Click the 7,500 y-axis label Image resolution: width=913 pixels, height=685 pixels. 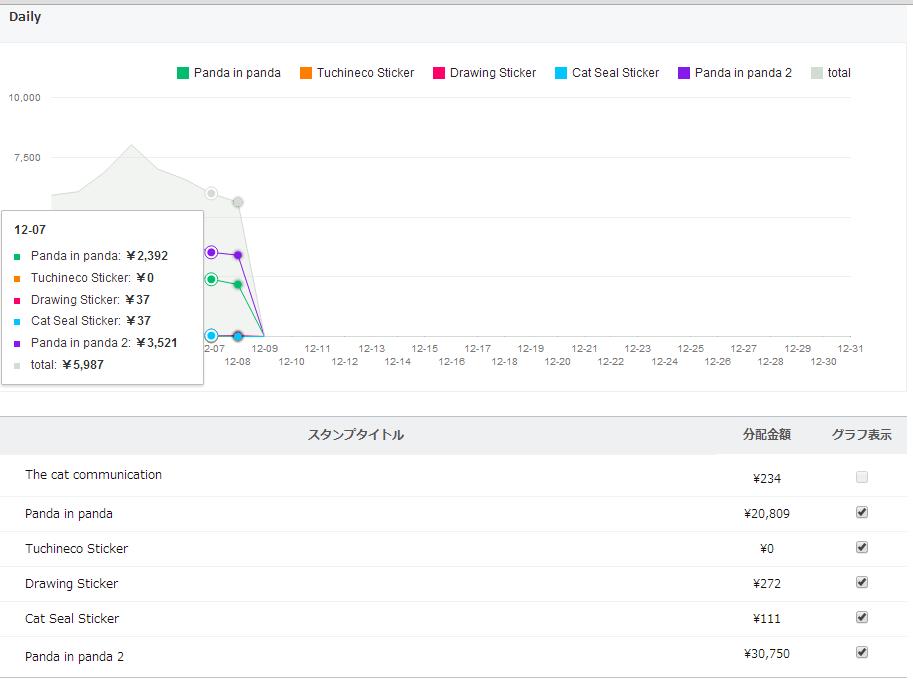tap(27, 158)
